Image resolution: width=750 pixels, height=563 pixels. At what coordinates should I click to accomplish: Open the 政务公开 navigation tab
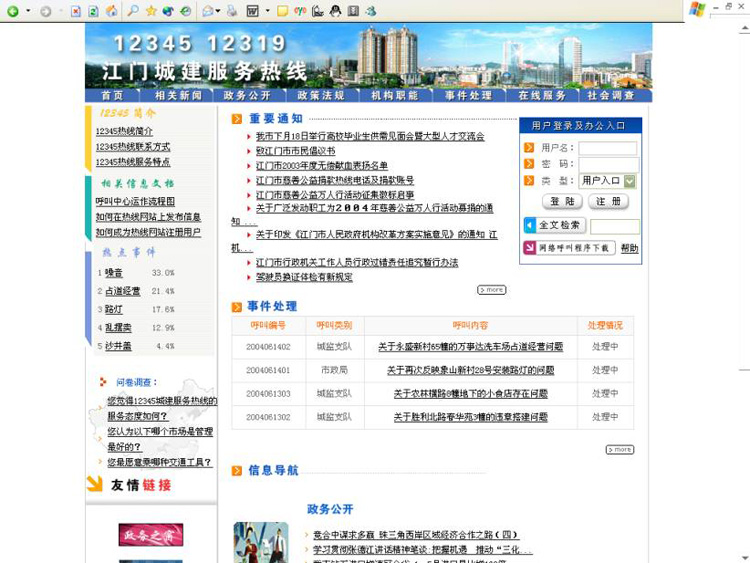(x=247, y=95)
